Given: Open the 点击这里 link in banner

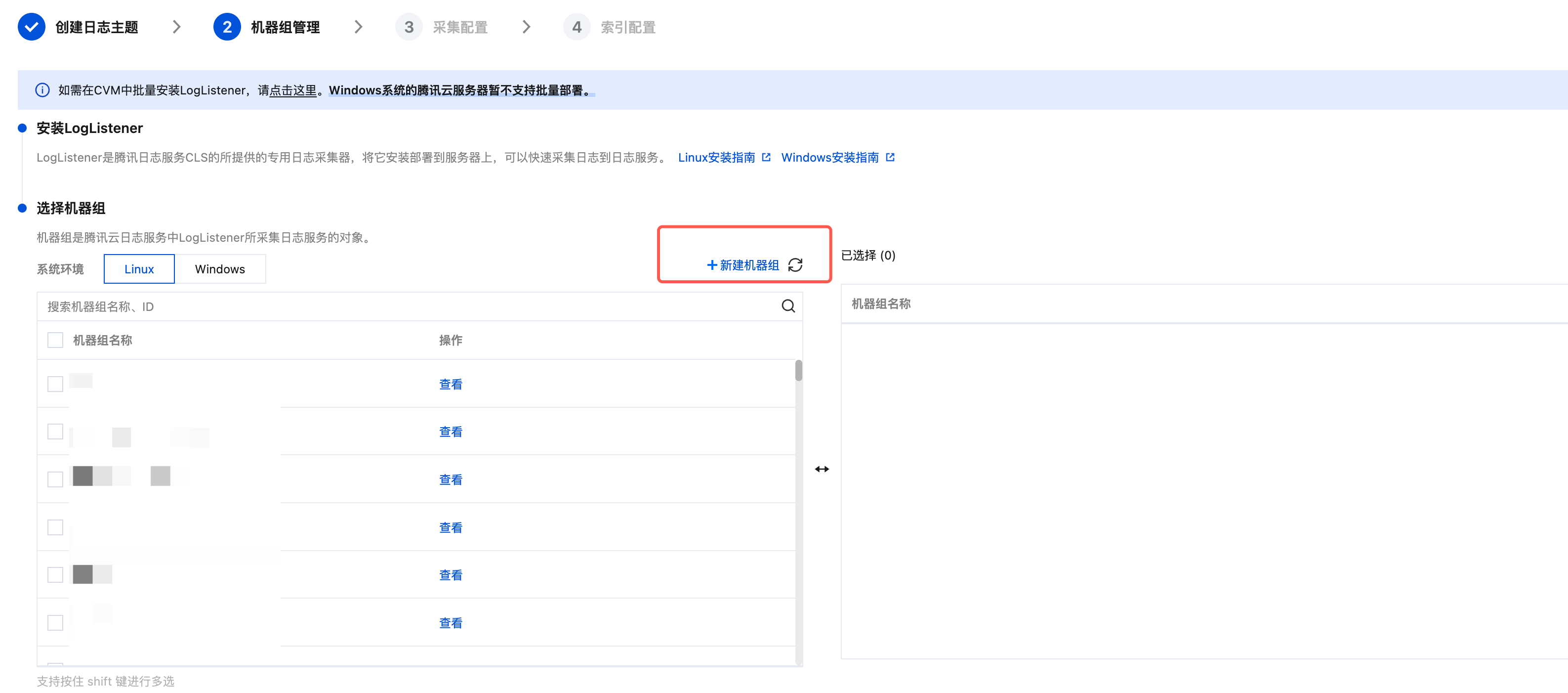Looking at the screenshot, I should (x=293, y=90).
